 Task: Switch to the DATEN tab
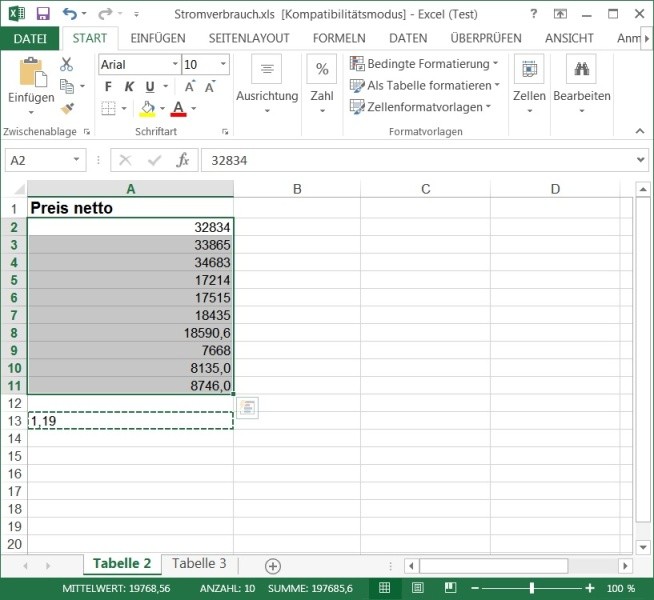click(x=408, y=38)
